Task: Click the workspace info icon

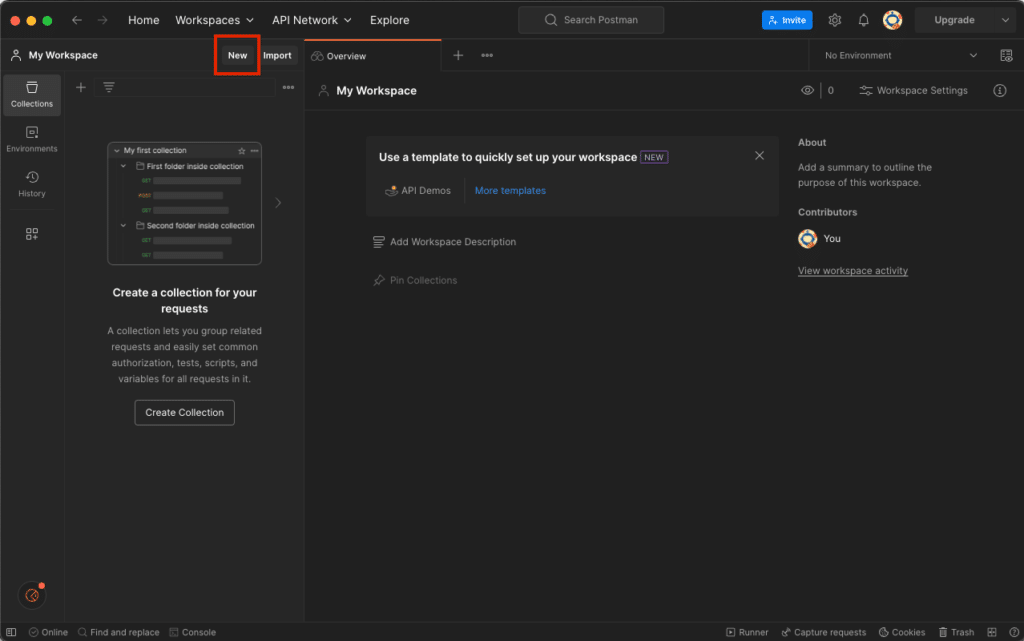Action: pos(999,90)
